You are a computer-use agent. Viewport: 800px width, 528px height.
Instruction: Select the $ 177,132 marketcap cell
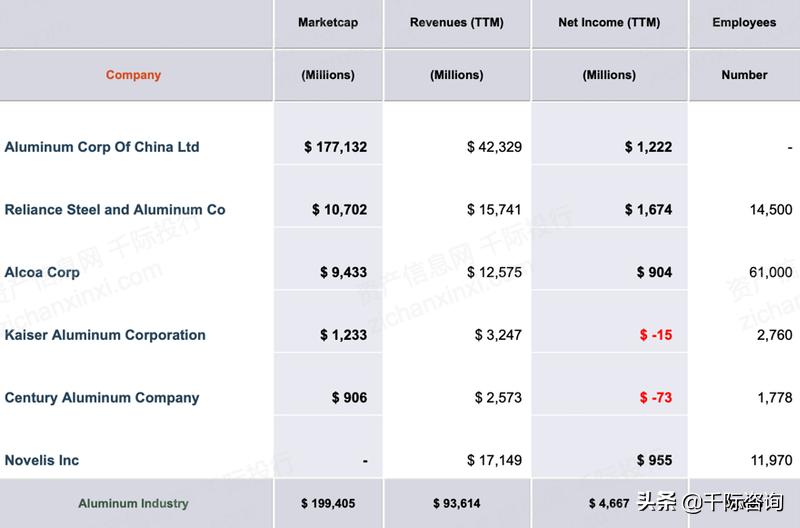pyautogui.click(x=336, y=147)
